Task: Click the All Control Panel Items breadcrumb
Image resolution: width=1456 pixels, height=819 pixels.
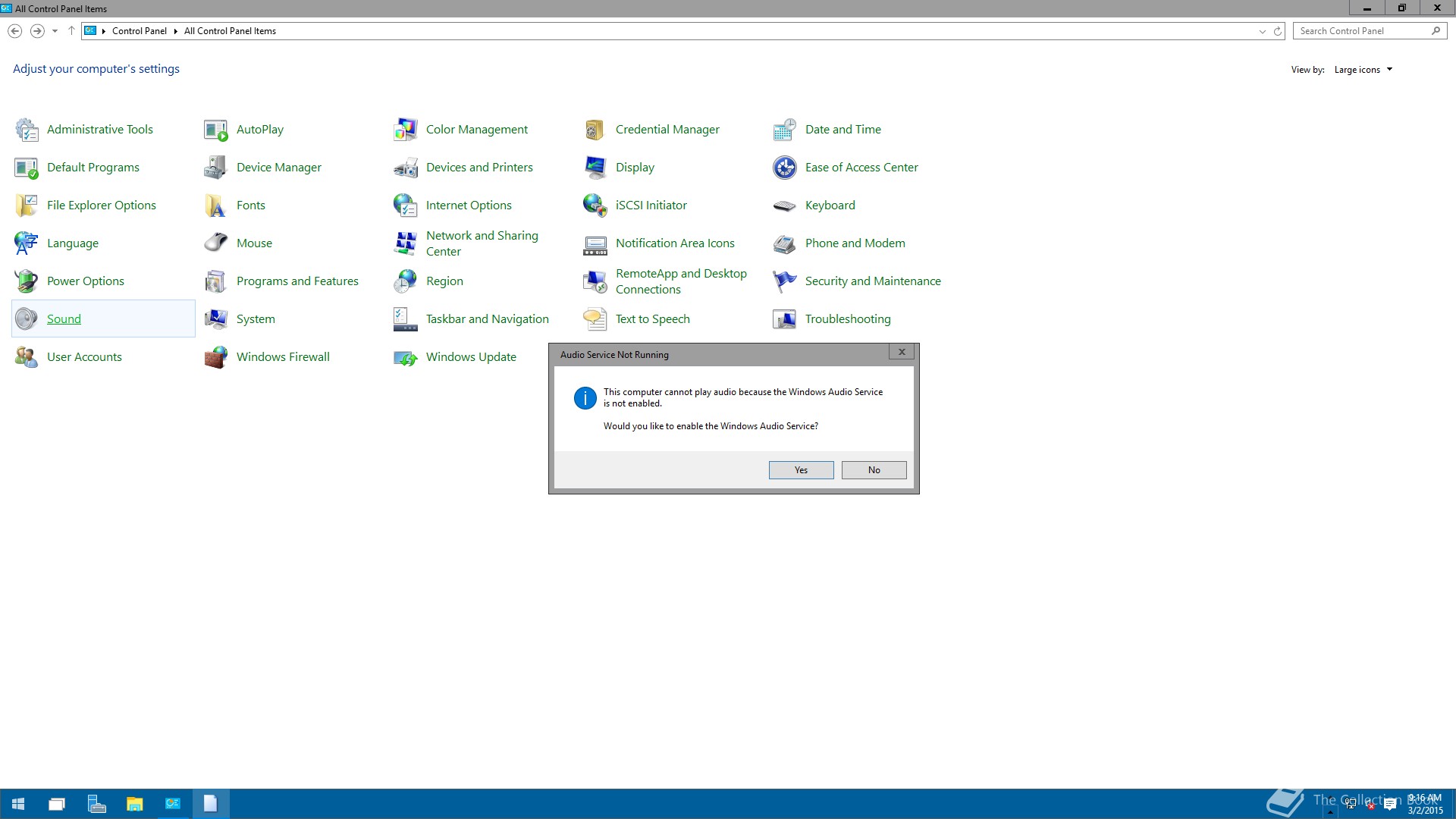Action: [230, 31]
